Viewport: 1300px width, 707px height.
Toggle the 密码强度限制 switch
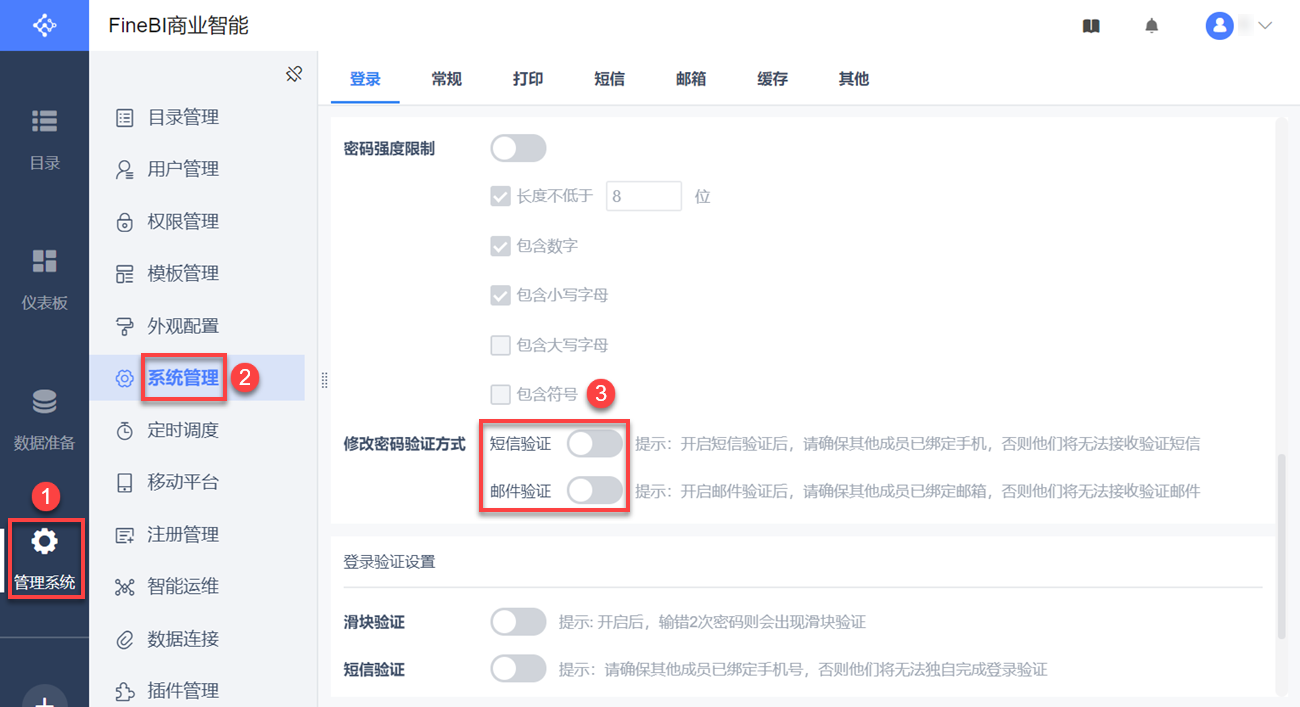pos(518,149)
